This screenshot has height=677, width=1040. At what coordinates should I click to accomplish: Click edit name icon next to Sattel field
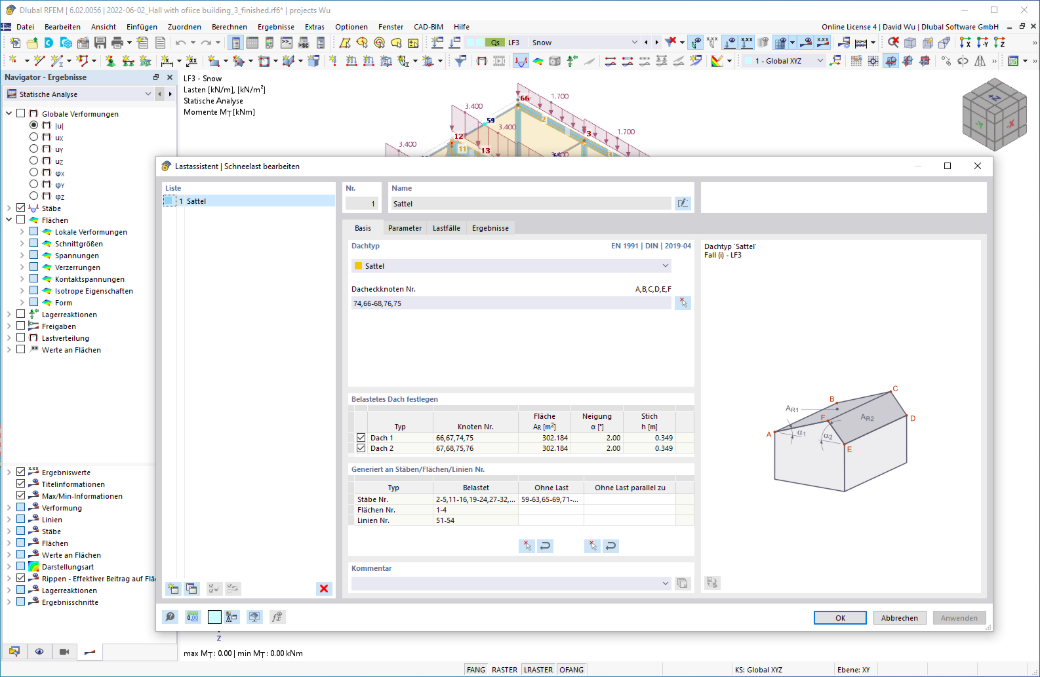(682, 204)
